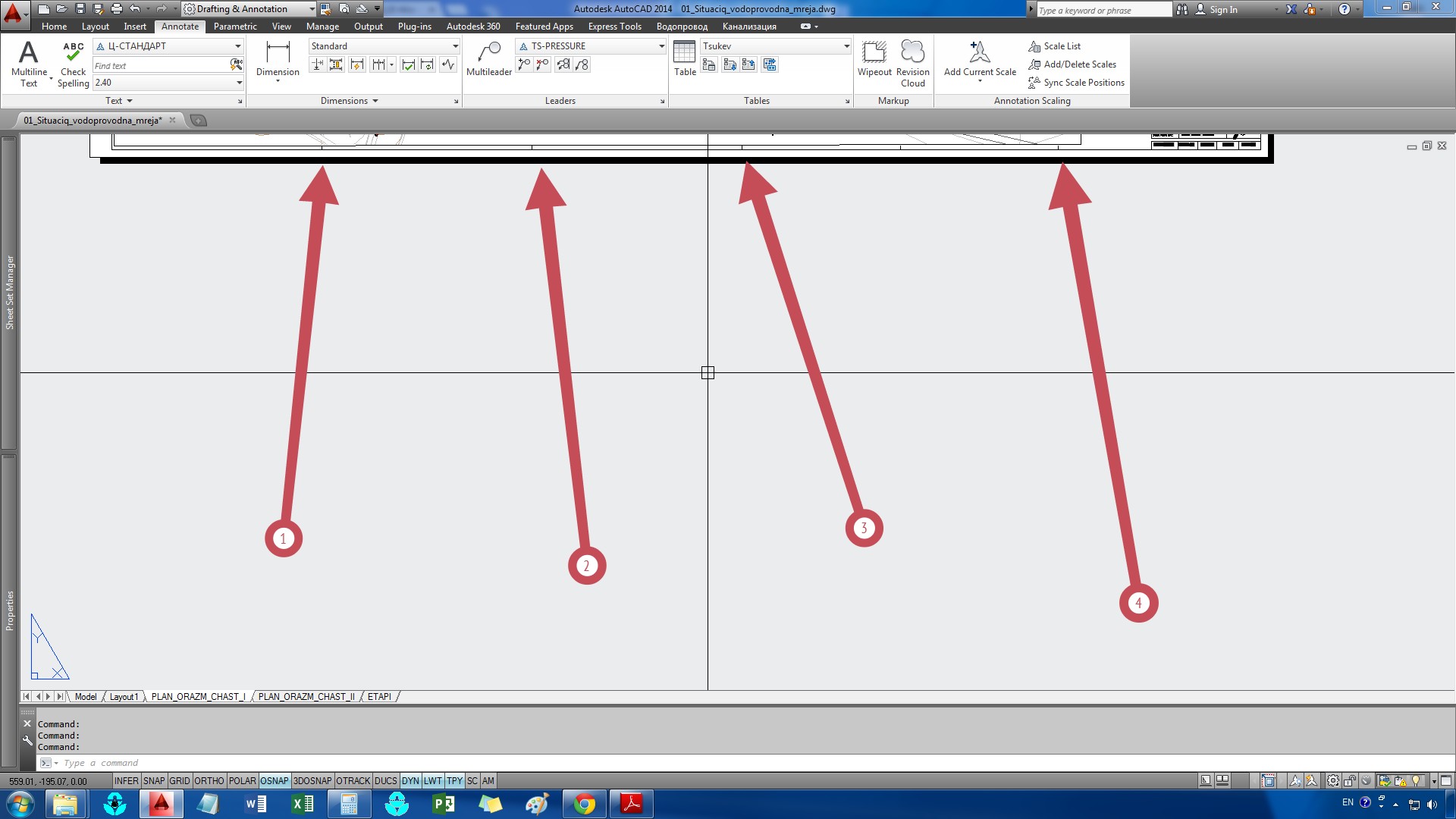Insert a Table from ribbon
The width and height of the screenshot is (1456, 819).
[x=685, y=59]
